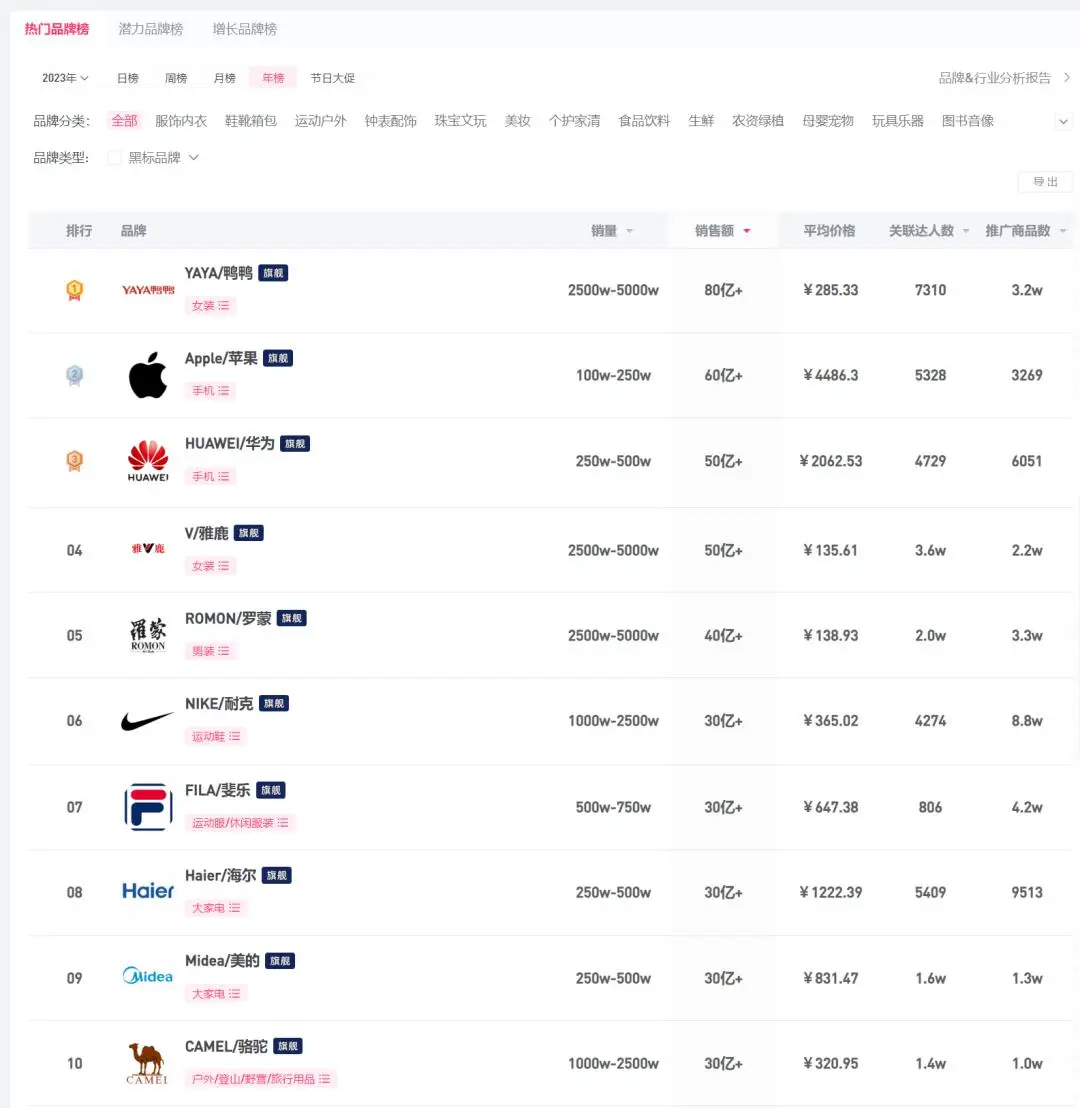Screen dimensions: 1080x1108
Task: Activate the 年榜 ranking toggle
Action: click(x=273, y=77)
